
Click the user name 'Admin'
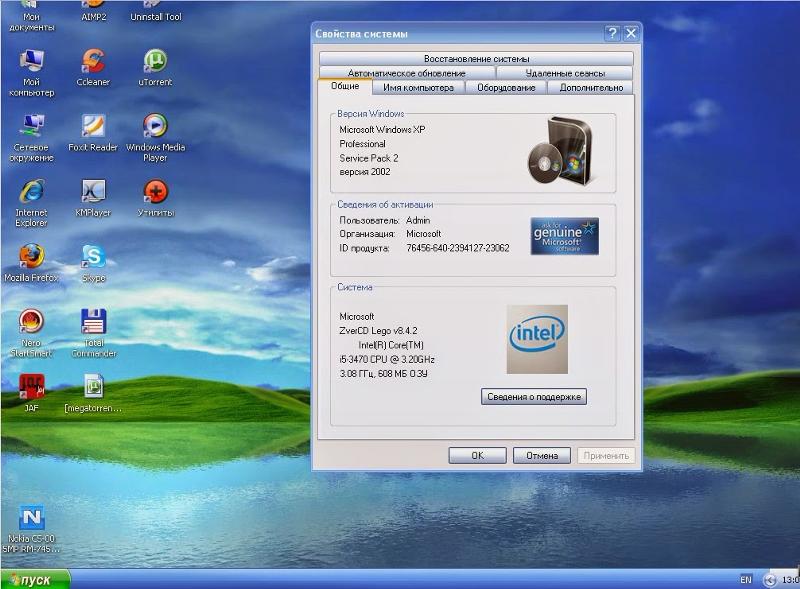pos(418,220)
